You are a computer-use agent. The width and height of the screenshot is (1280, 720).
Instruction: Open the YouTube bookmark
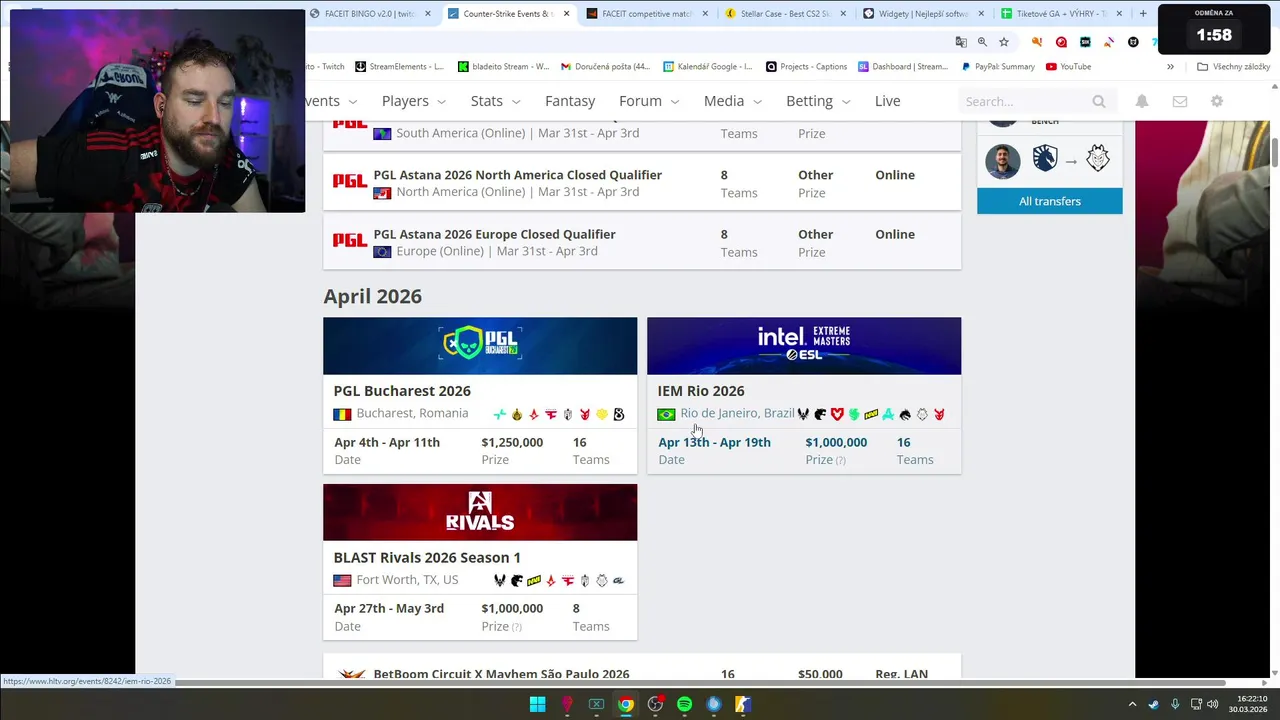(x=1068, y=67)
